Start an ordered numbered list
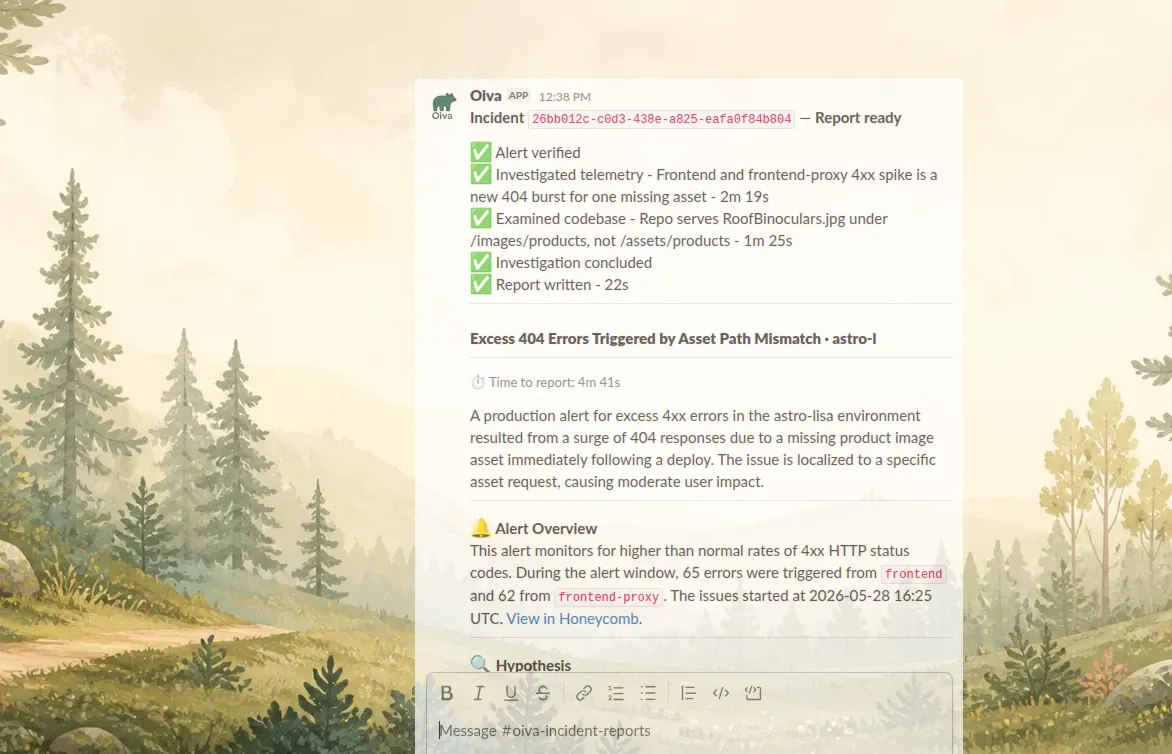 [616, 693]
